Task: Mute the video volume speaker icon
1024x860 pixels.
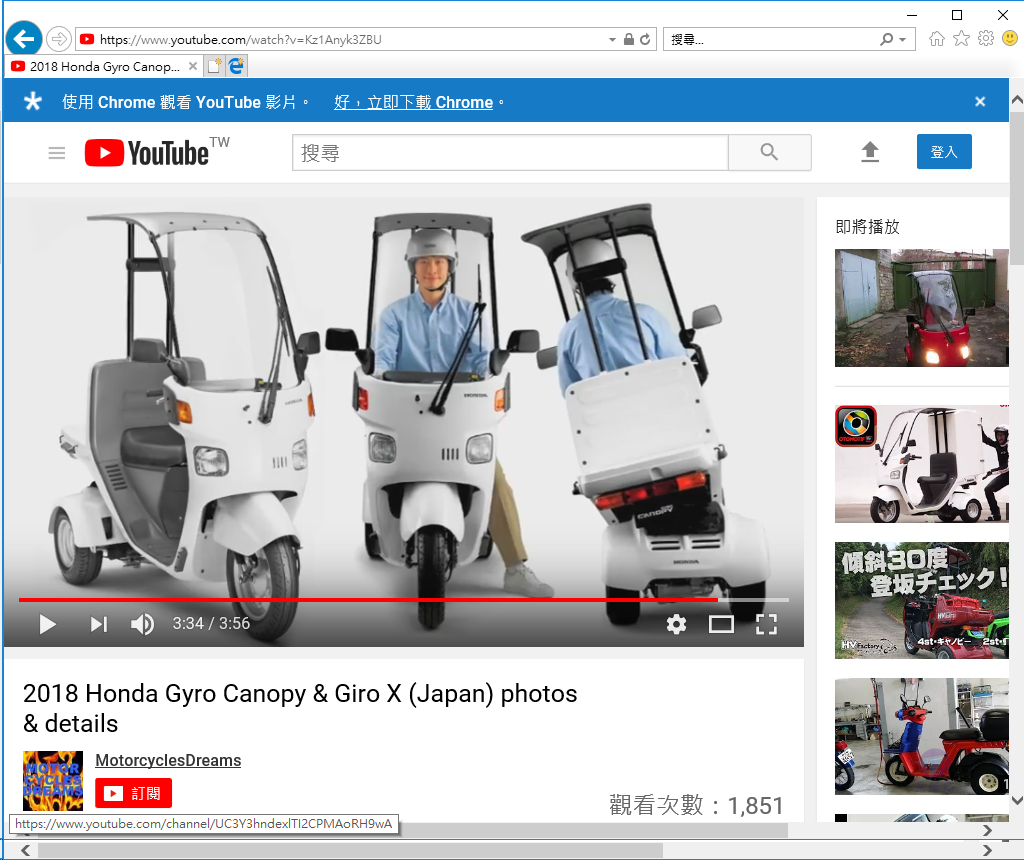Action: (x=142, y=624)
